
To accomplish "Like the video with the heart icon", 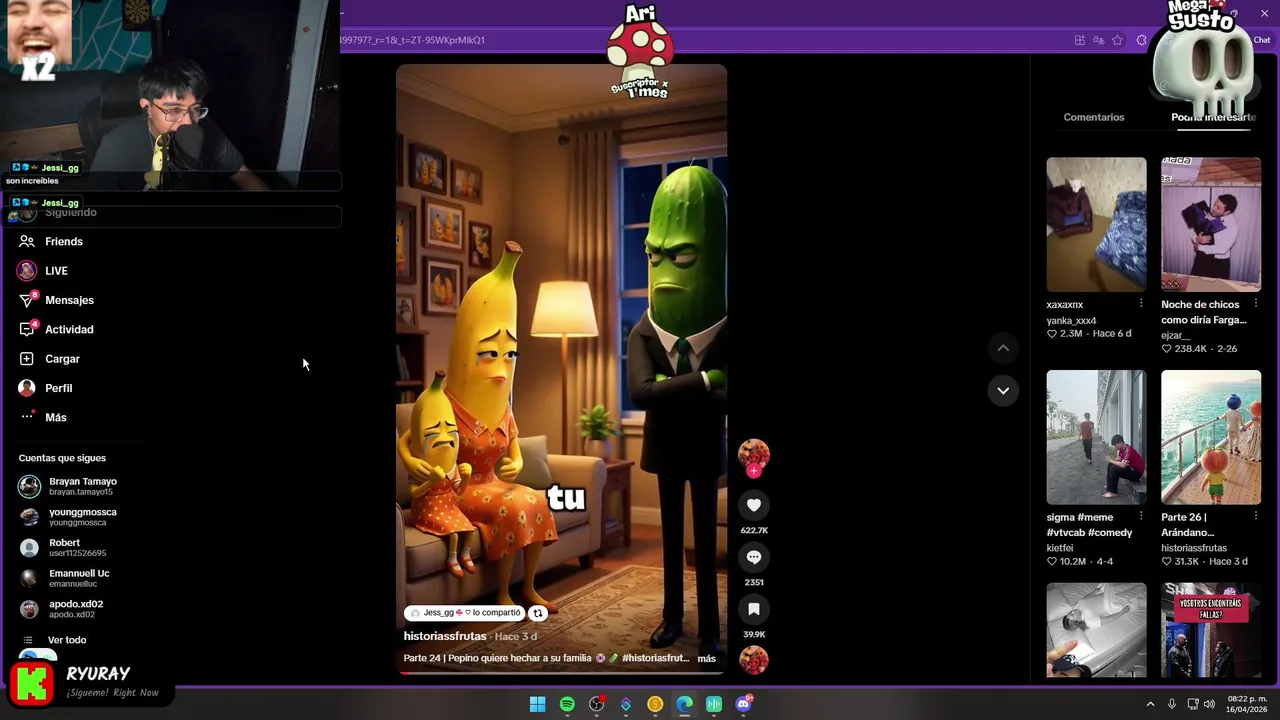I will pos(754,505).
